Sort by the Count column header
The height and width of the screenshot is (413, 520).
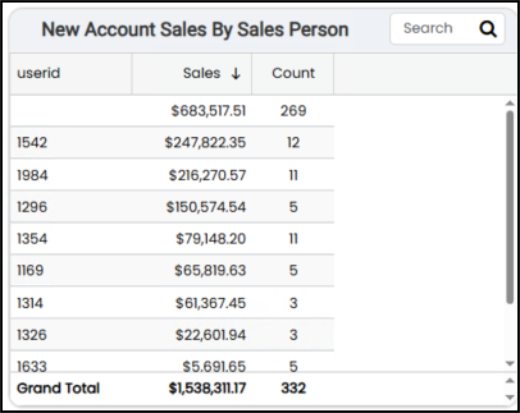293,73
